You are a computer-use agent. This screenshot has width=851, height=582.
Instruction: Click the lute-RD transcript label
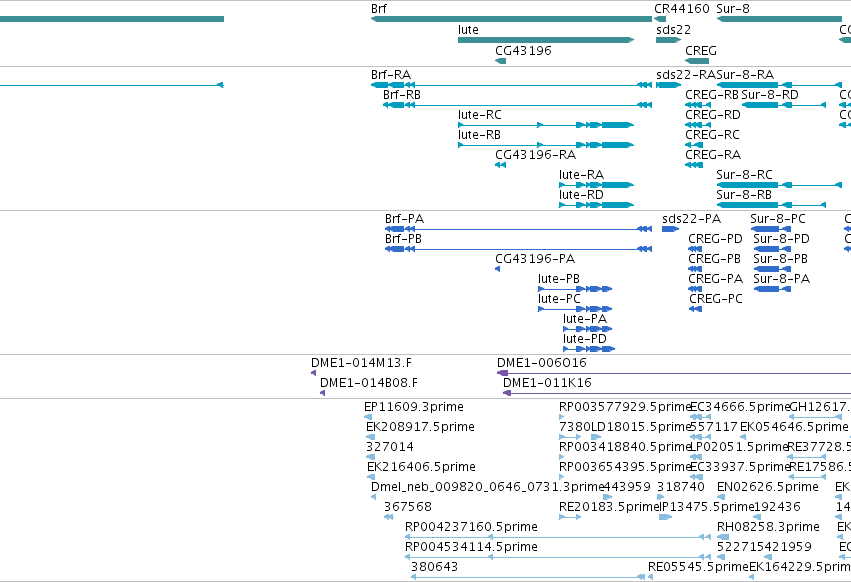click(581, 195)
